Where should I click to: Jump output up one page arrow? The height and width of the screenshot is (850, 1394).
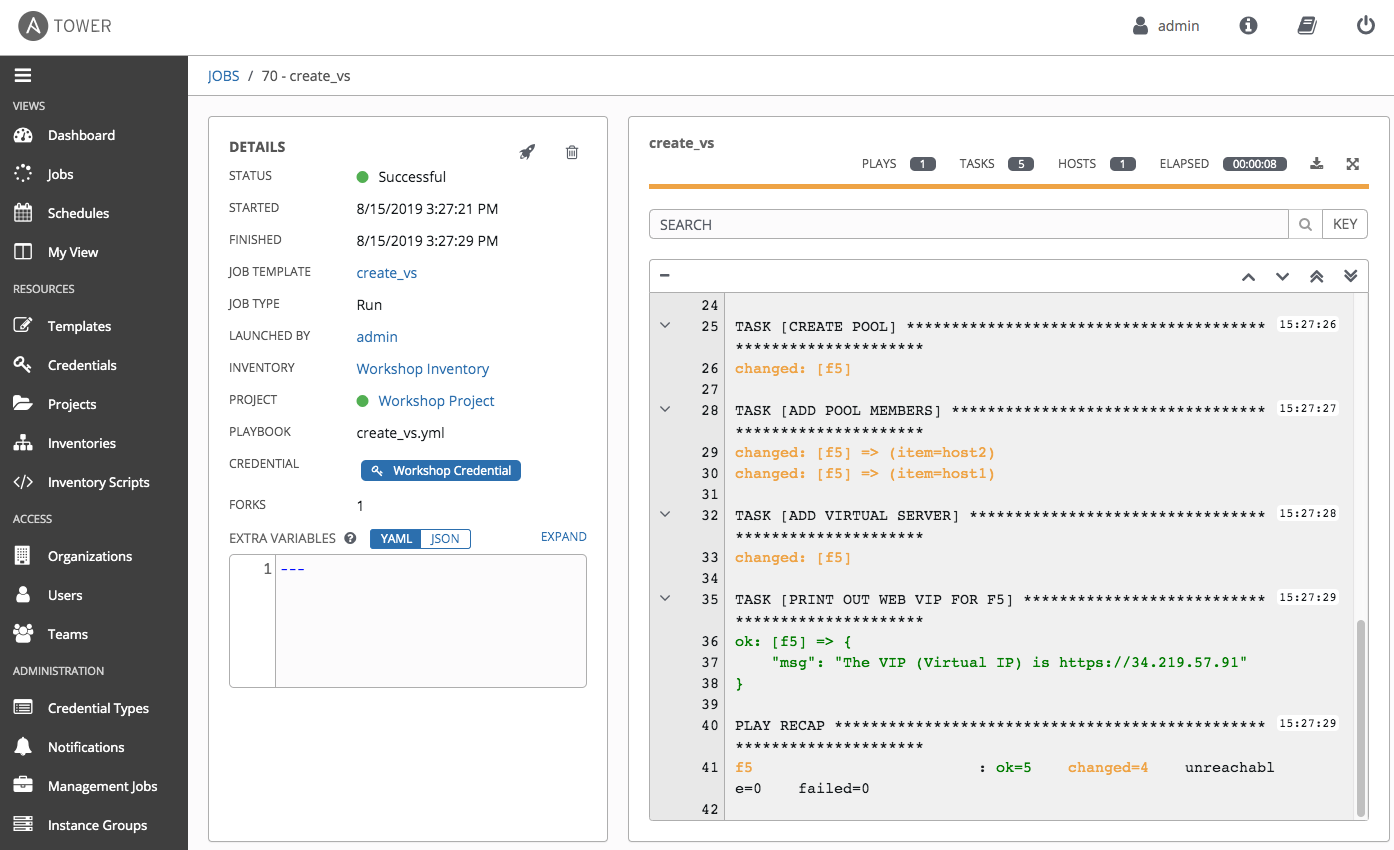coord(1248,277)
